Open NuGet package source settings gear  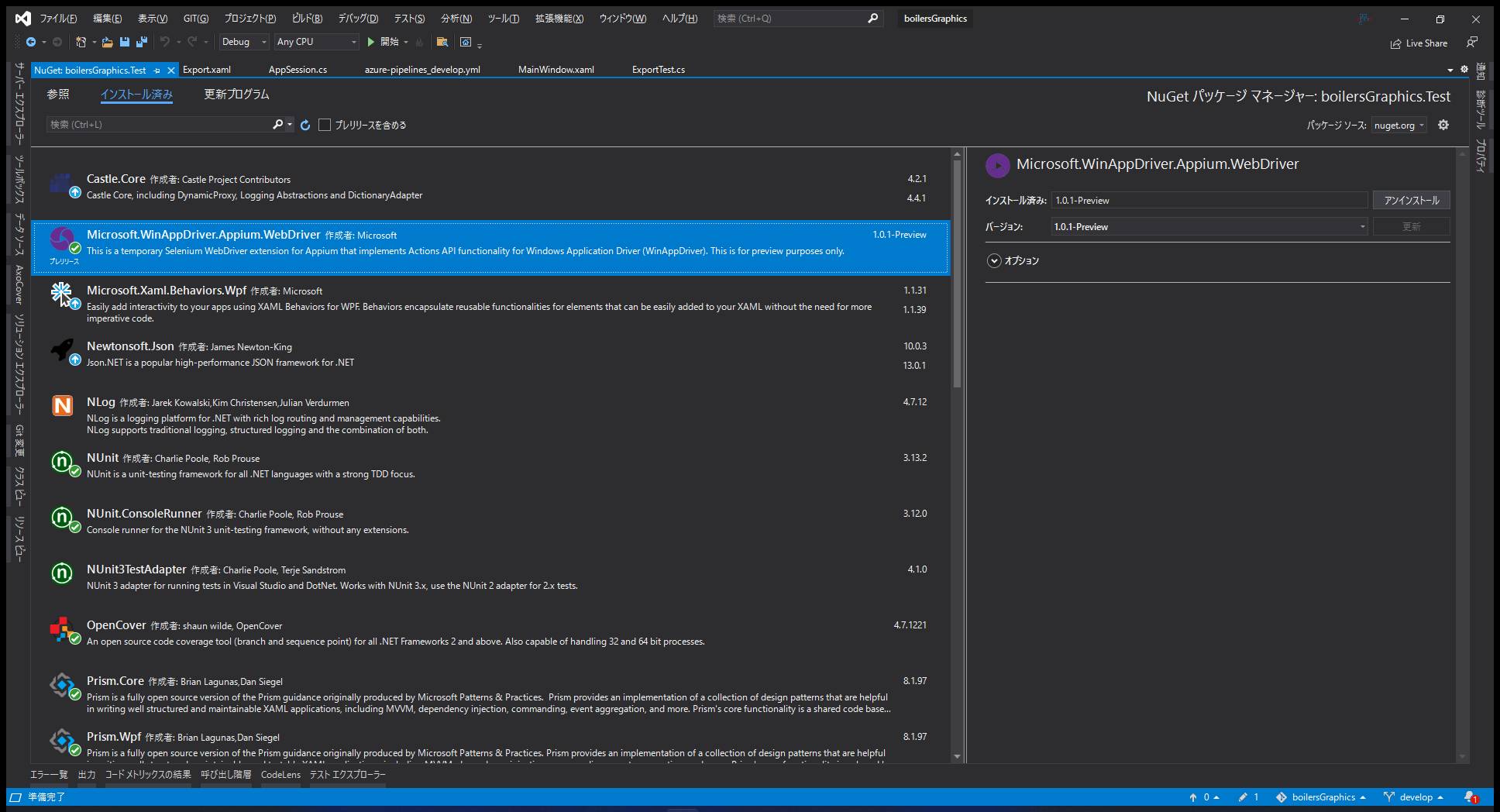[1443, 125]
